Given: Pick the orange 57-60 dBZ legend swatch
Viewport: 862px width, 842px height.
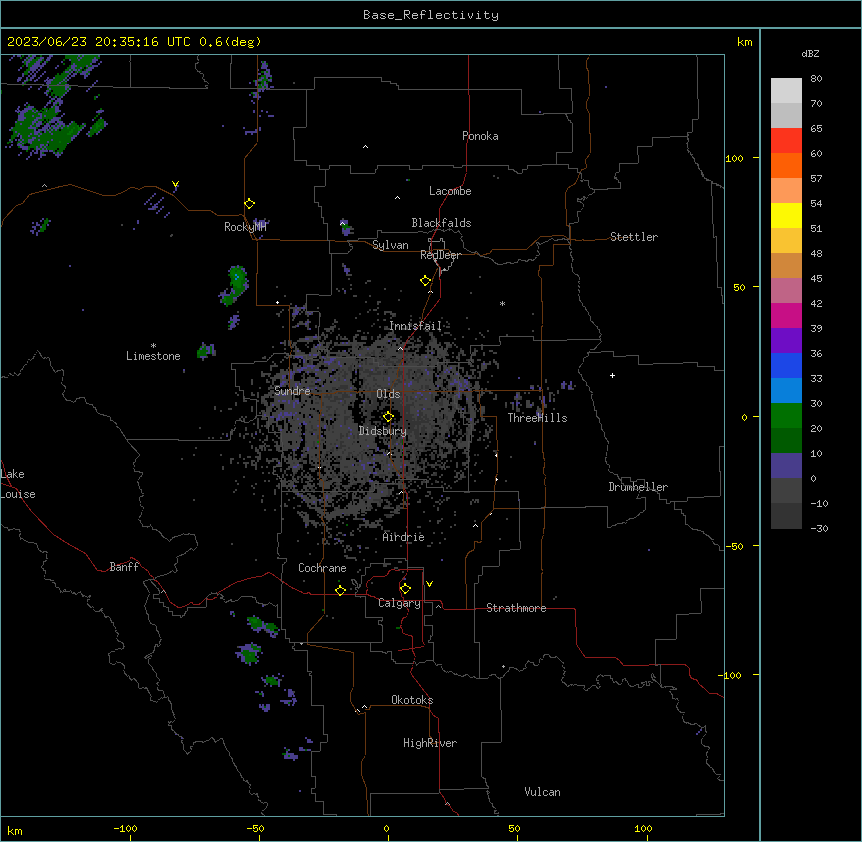Looking at the screenshot, I should 786,165.
